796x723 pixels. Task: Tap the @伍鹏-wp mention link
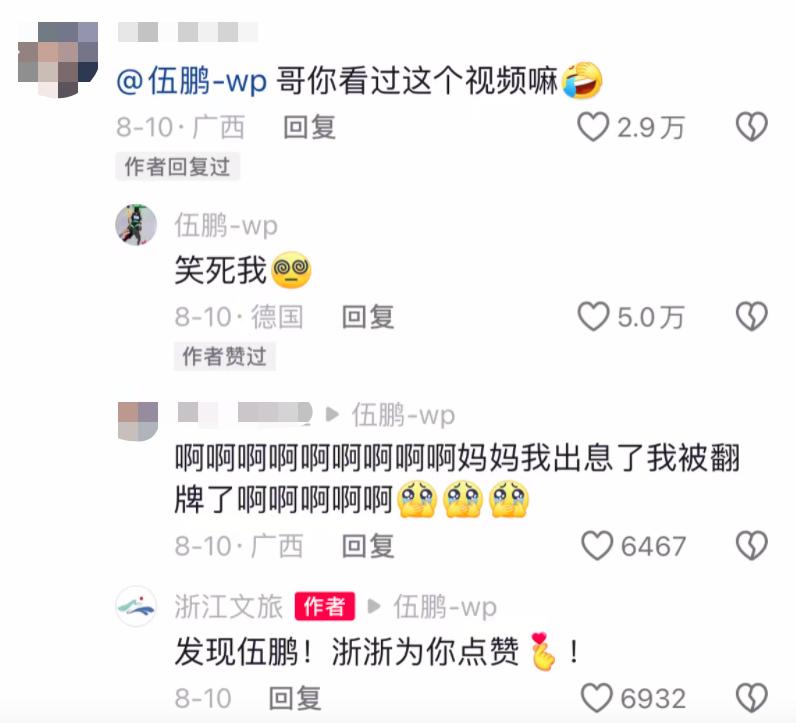coord(192,81)
